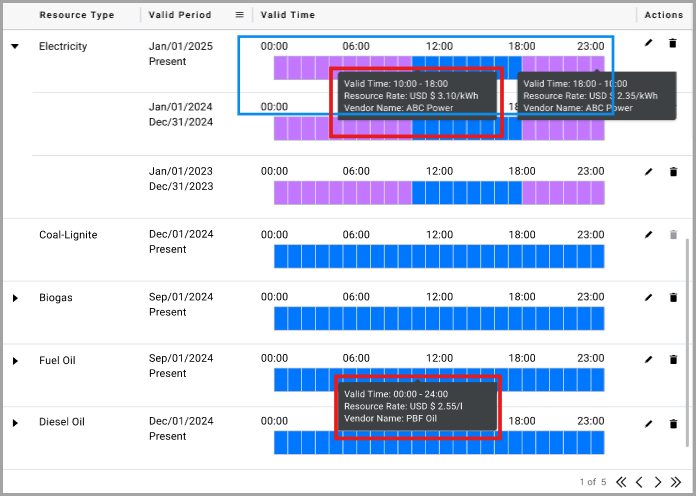The width and height of the screenshot is (696, 496).
Task: Go to the next page
Action: coord(658,482)
